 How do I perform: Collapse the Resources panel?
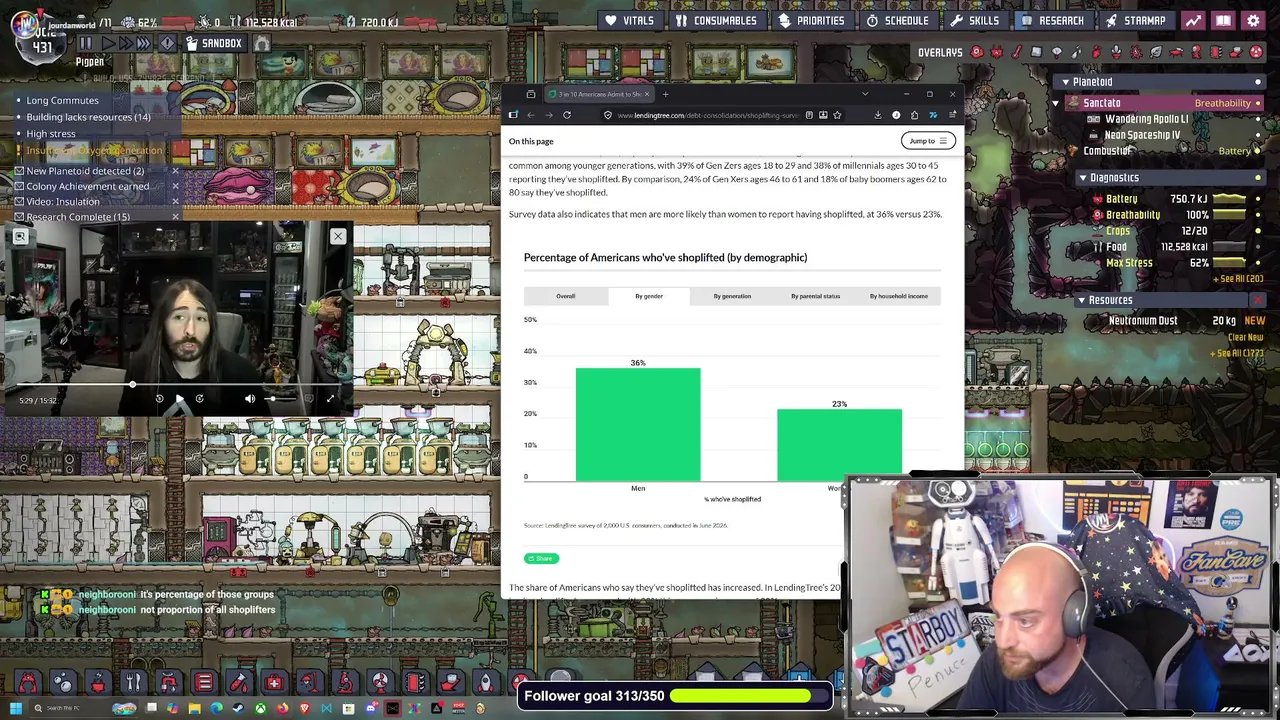[1081, 300]
